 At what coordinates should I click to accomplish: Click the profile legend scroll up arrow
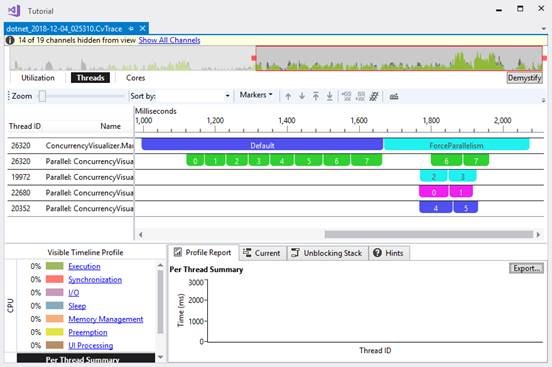click(161, 265)
